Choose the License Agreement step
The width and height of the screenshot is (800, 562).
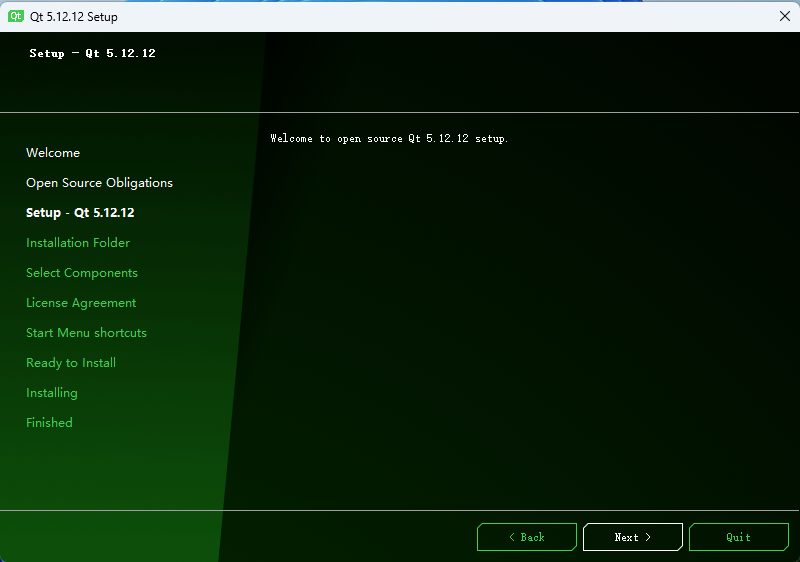(81, 303)
